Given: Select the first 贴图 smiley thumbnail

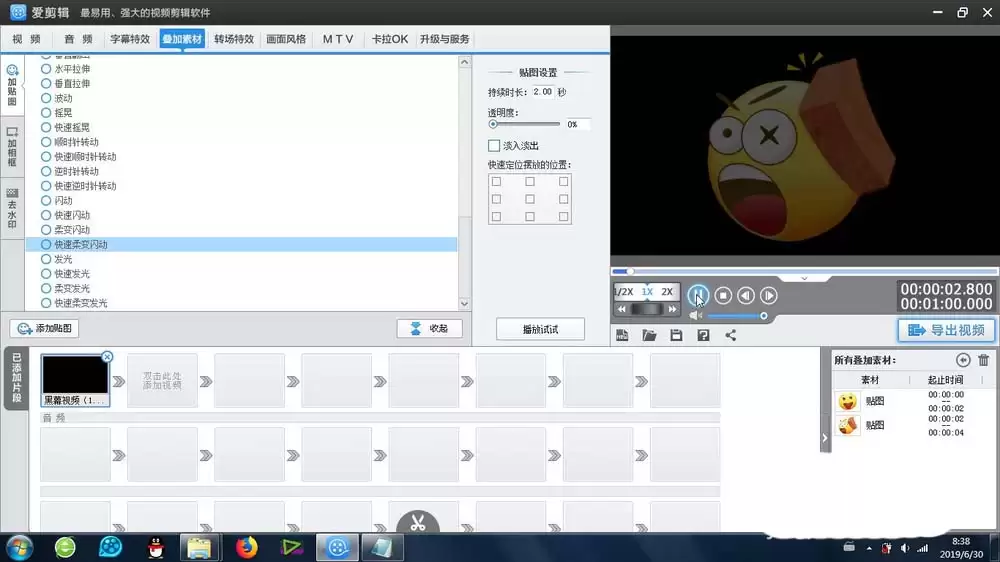Looking at the screenshot, I should pyautogui.click(x=848, y=401).
